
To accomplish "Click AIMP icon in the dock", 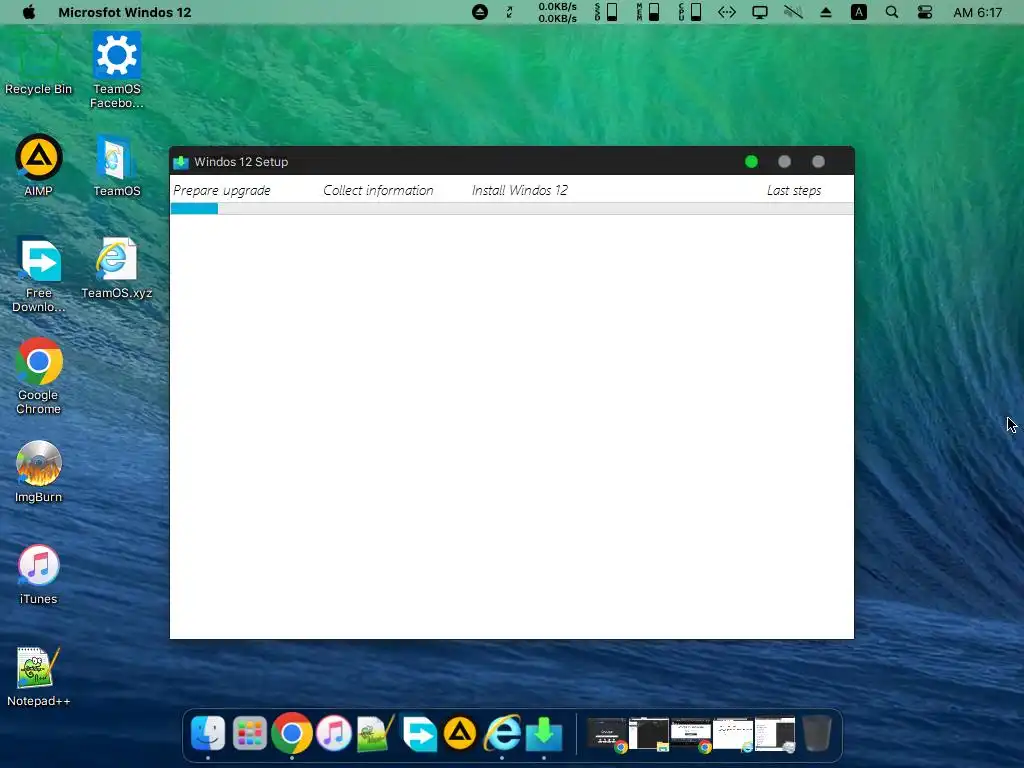I will tap(460, 733).
